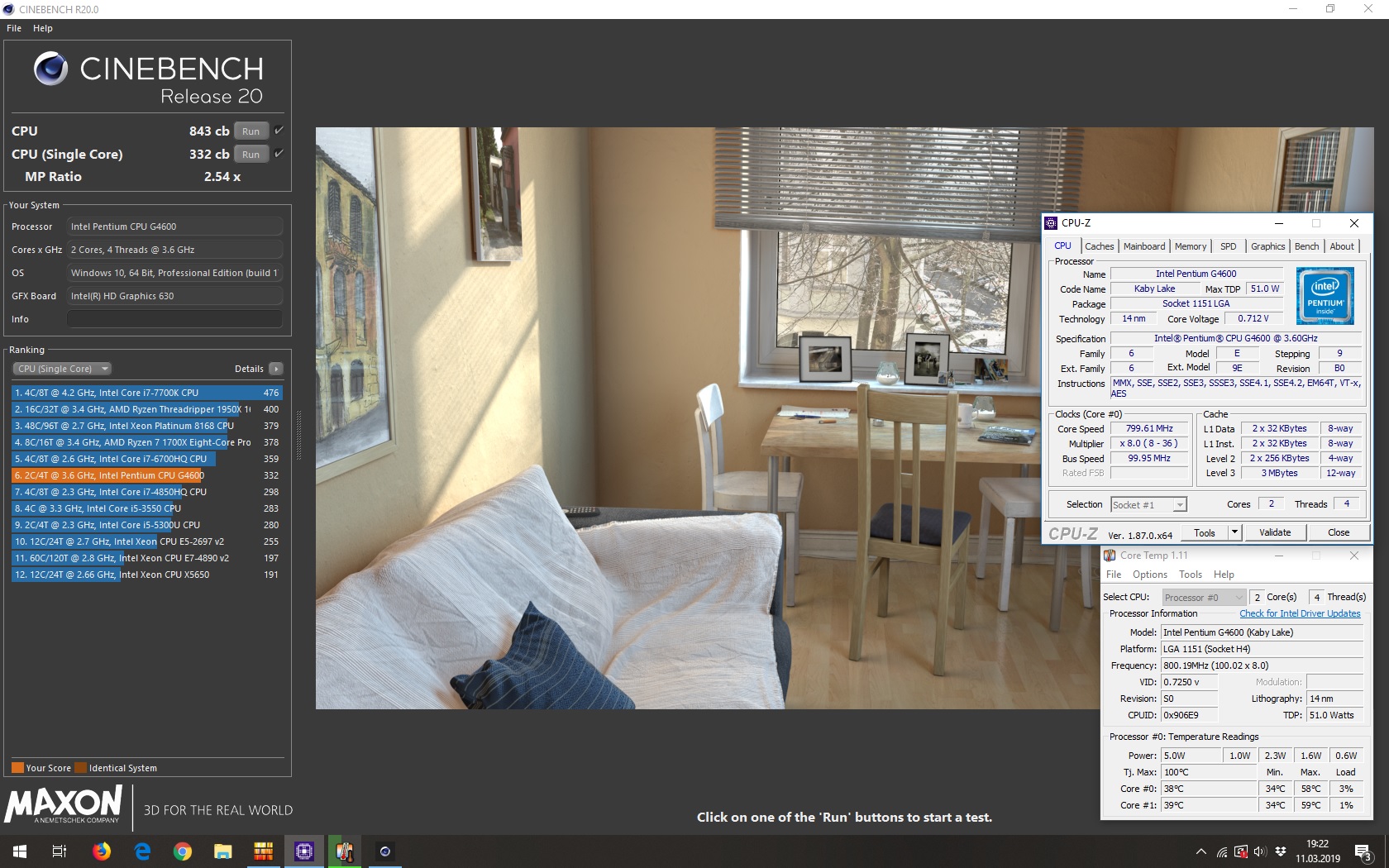1389x868 pixels.
Task: Switch to the Graphics tab in CPU-Z
Action: point(1268,246)
